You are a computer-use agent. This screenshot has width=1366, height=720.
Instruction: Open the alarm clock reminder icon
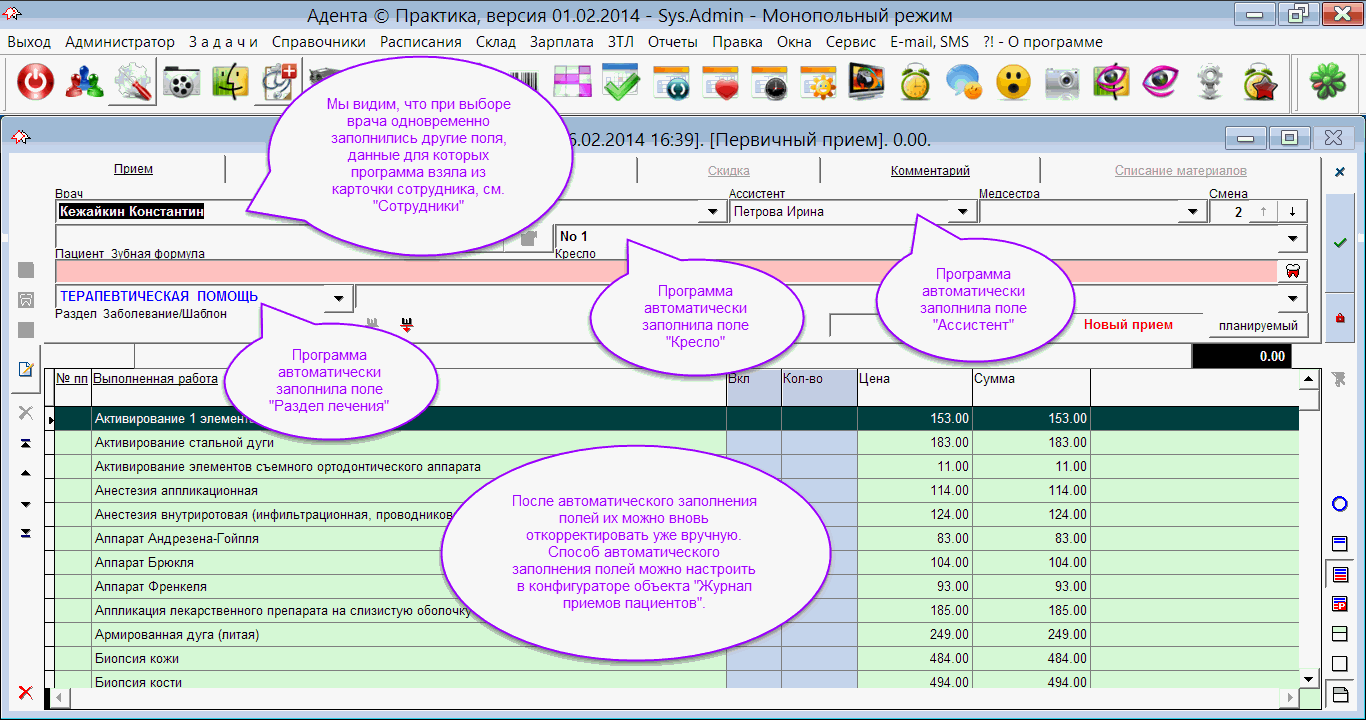pyautogui.click(x=915, y=83)
